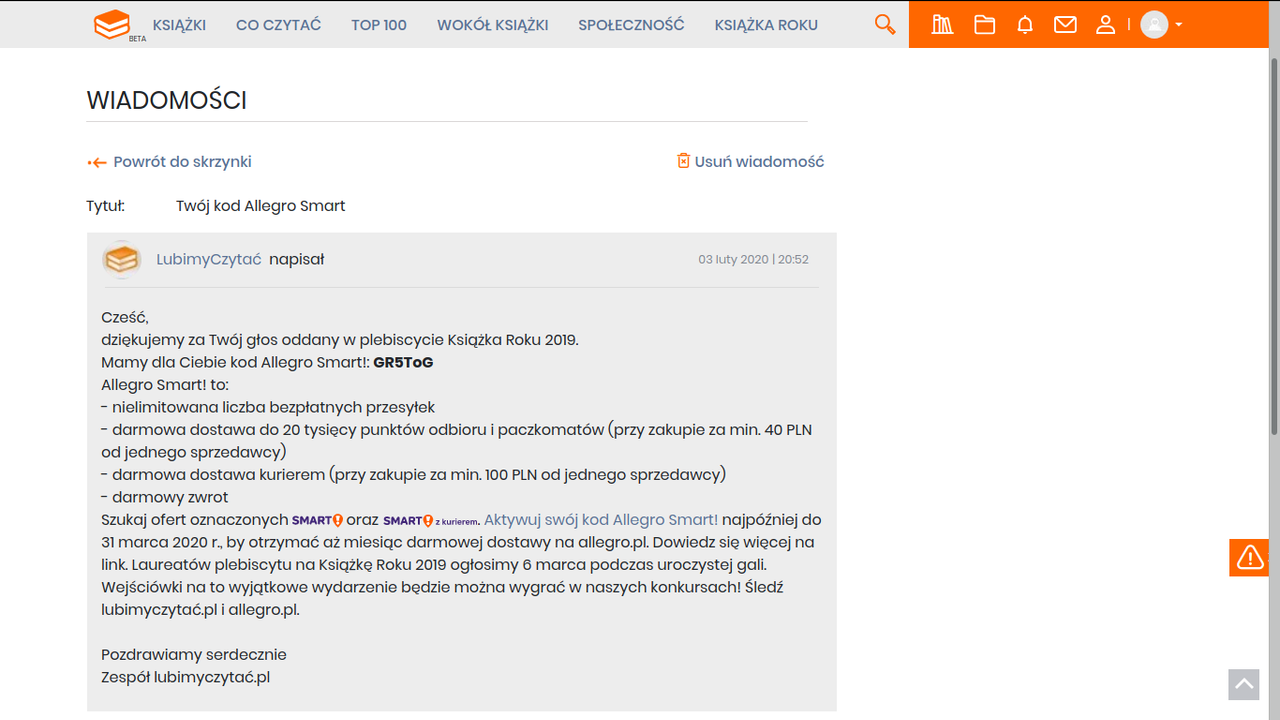Open the friends person icon
This screenshot has height=720, width=1280.
[x=1105, y=24]
